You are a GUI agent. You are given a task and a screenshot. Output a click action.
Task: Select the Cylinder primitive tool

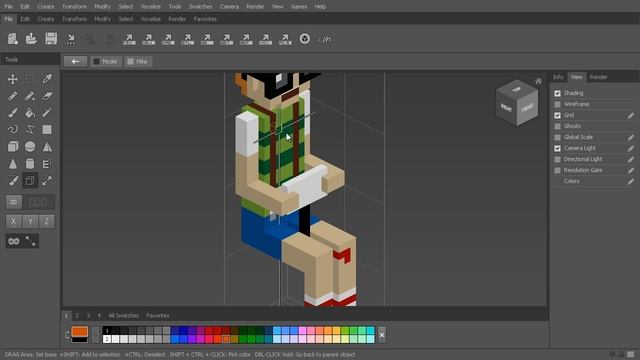point(29,164)
